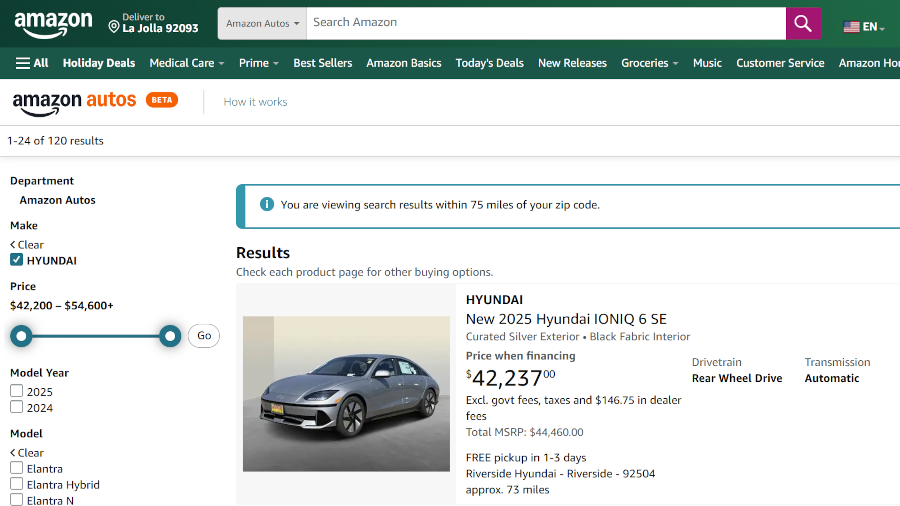Check the Elantra N model checkbox
Screen dimensions: 900x506
[x=17, y=500]
